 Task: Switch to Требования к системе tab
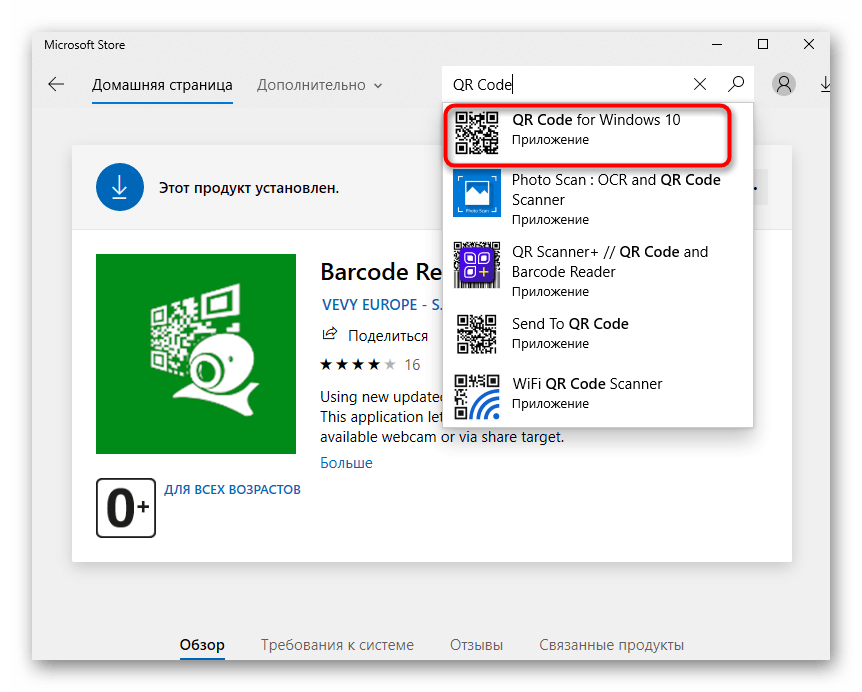tap(337, 645)
